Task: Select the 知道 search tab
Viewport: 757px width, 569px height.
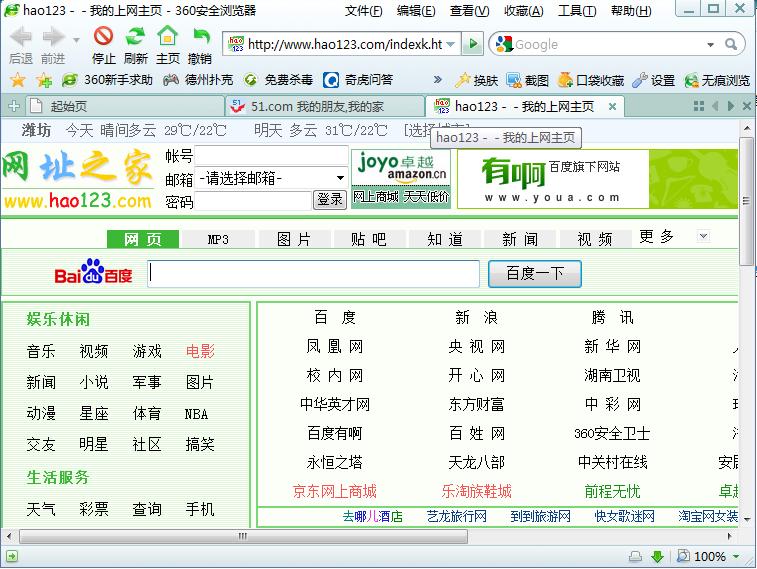Action: [445, 239]
